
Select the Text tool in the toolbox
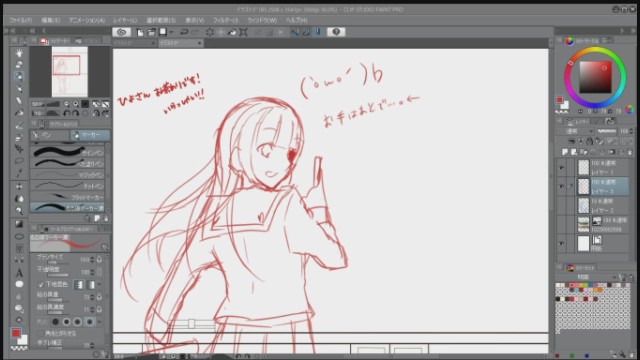pos(19,273)
